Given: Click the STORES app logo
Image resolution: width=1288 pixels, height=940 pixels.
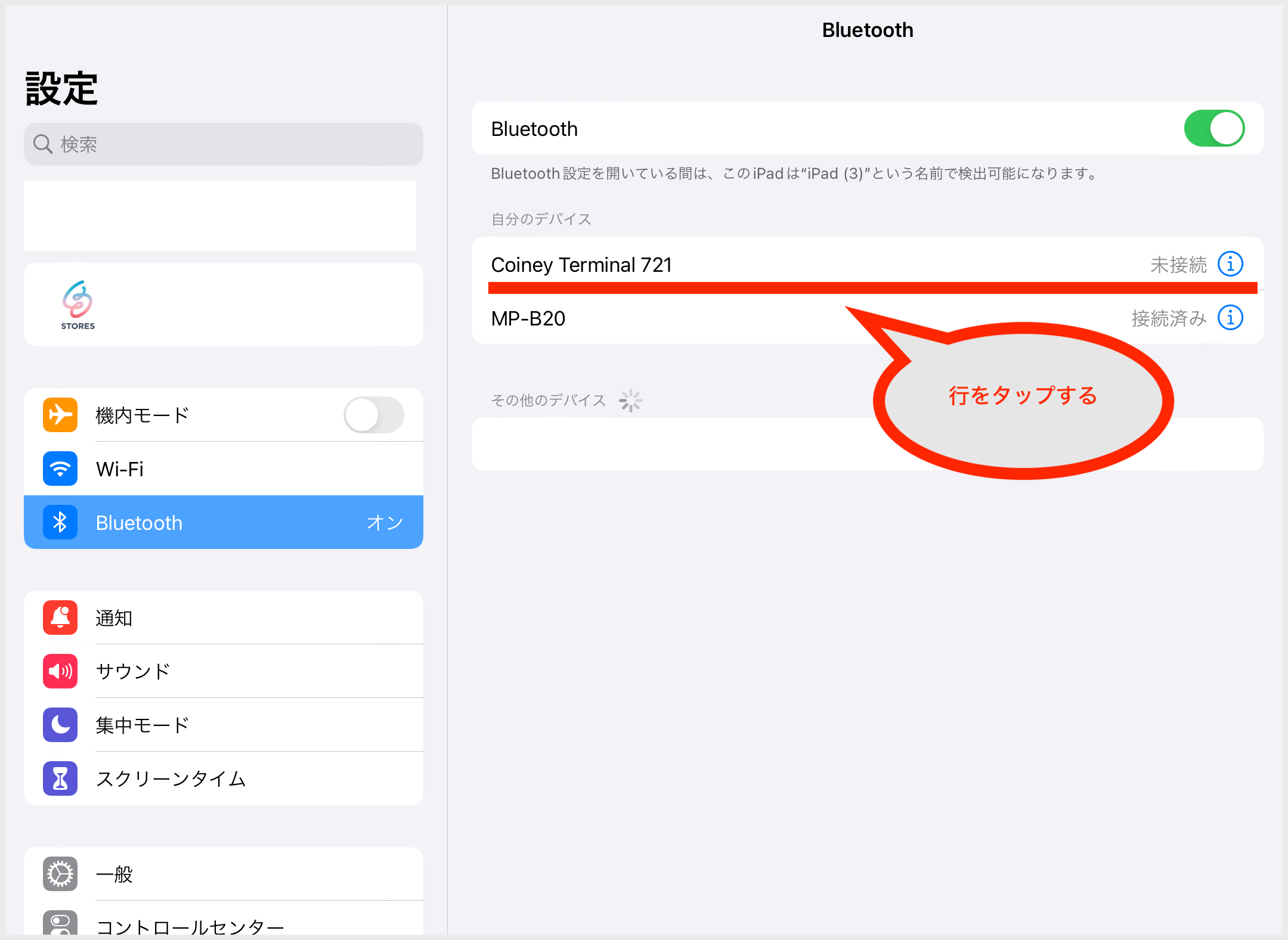Looking at the screenshot, I should click(x=78, y=304).
